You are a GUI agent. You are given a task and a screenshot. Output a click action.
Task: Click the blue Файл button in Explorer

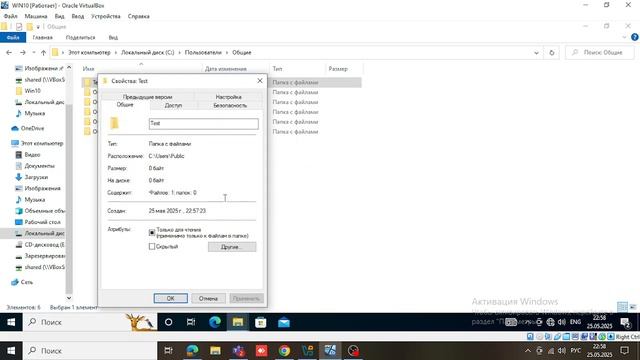(x=13, y=38)
